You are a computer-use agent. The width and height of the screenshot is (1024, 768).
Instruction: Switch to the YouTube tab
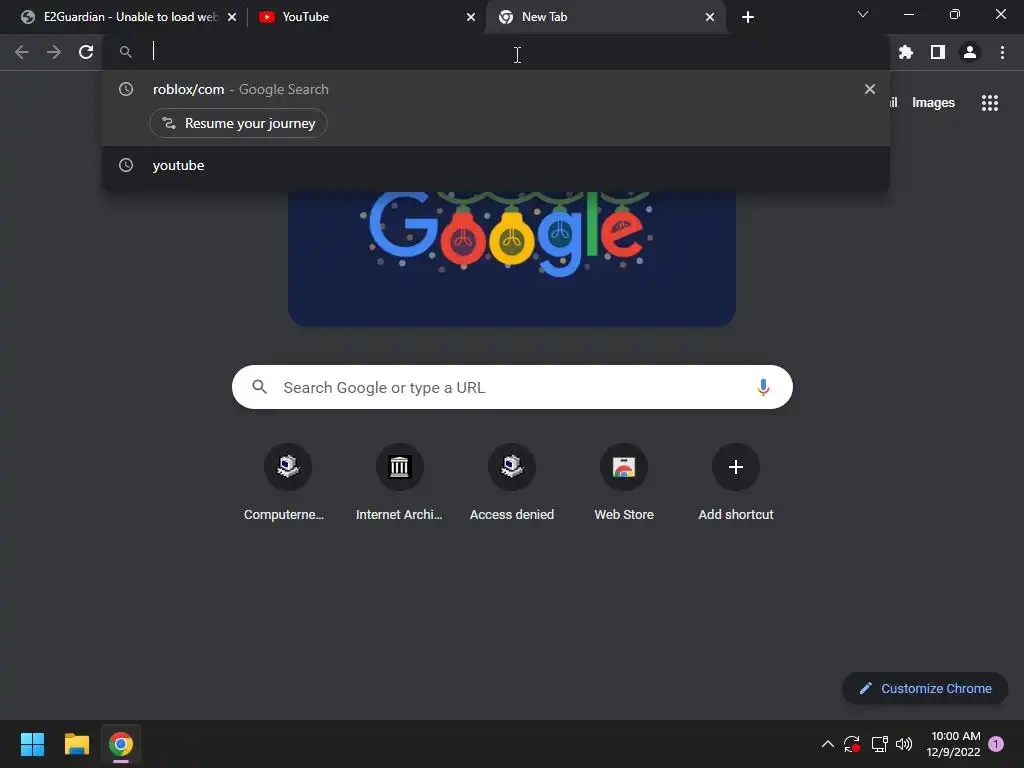366,17
